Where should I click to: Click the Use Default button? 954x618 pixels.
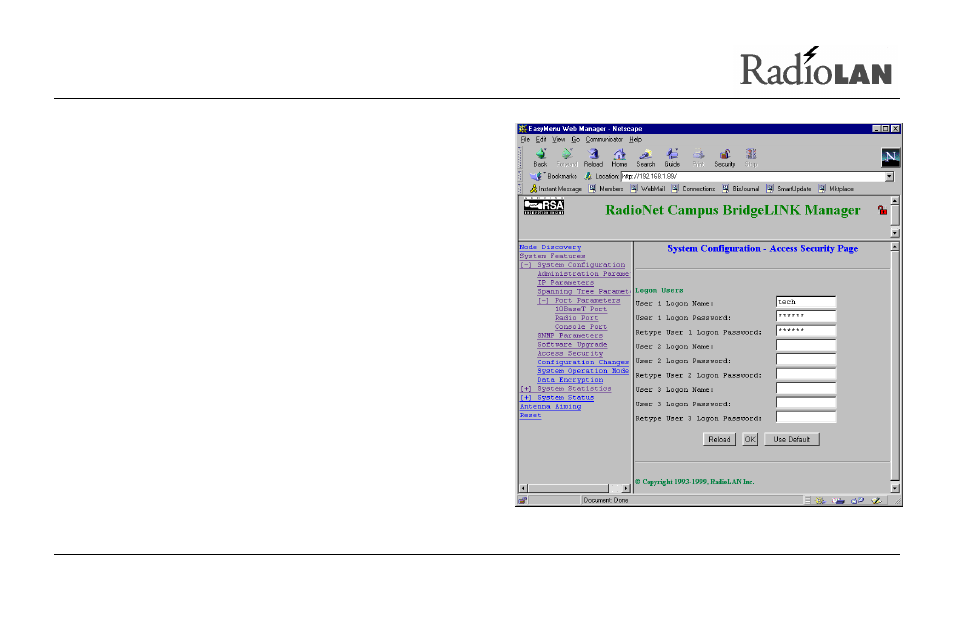tap(792, 439)
